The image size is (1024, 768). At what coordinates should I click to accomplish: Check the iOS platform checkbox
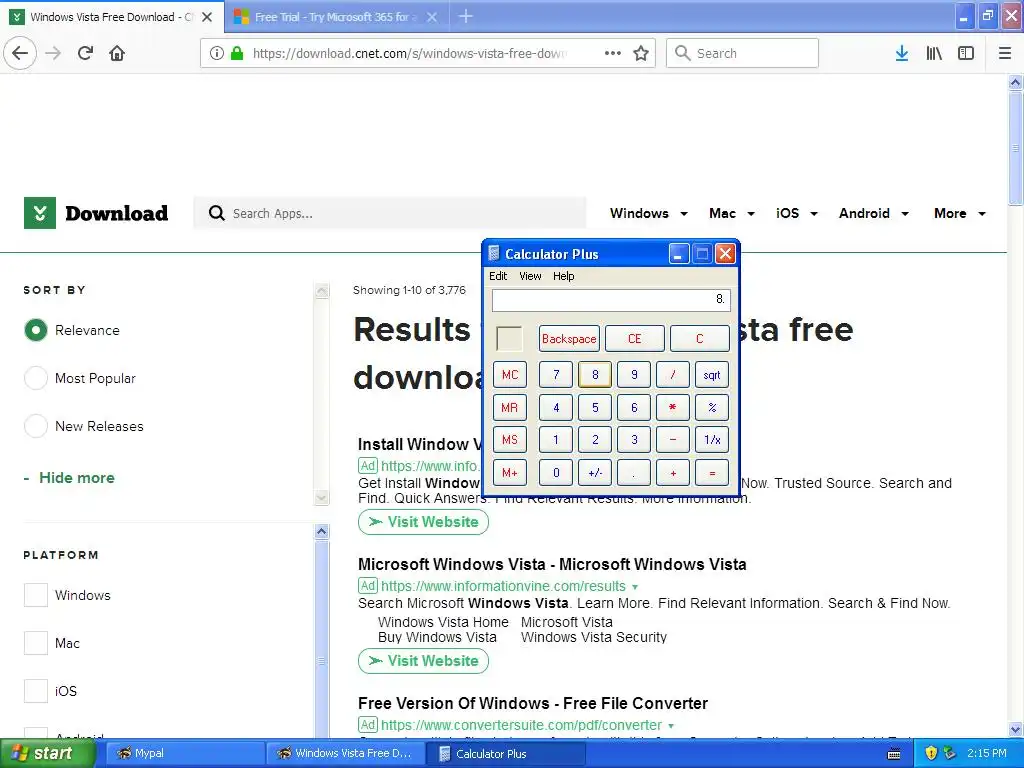click(x=36, y=690)
